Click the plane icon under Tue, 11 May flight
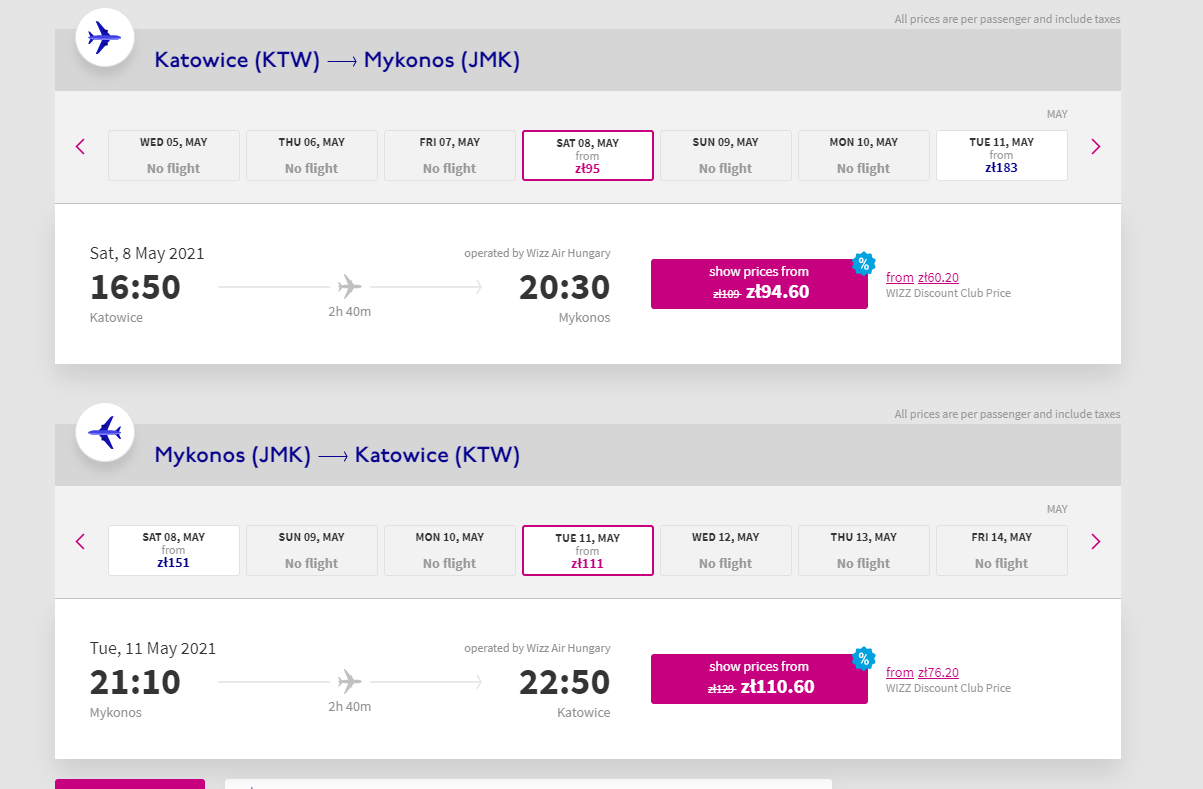This screenshot has width=1203, height=789. 349,682
